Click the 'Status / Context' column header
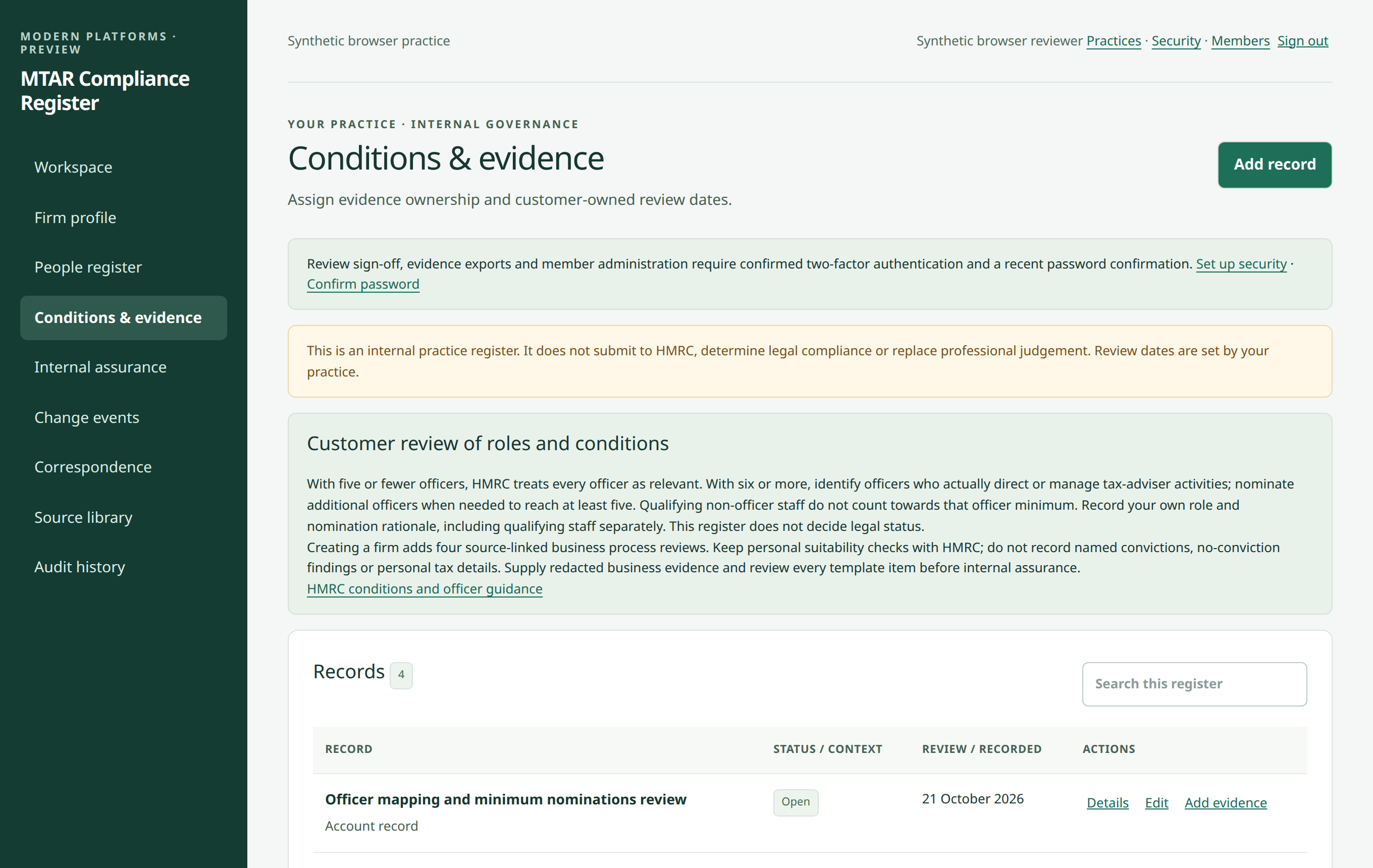This screenshot has height=868, width=1373. coord(827,749)
